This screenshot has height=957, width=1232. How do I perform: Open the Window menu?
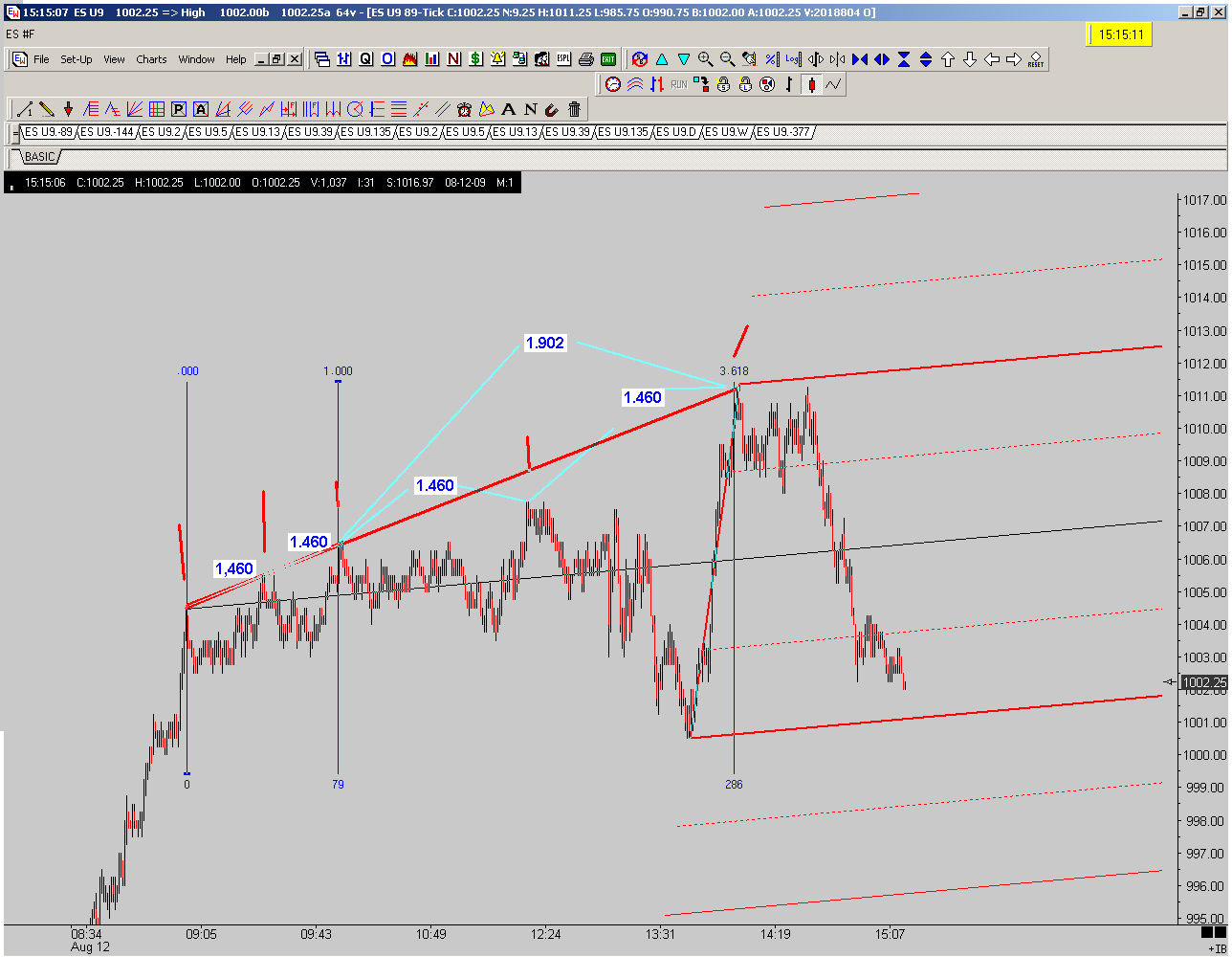coord(196,59)
